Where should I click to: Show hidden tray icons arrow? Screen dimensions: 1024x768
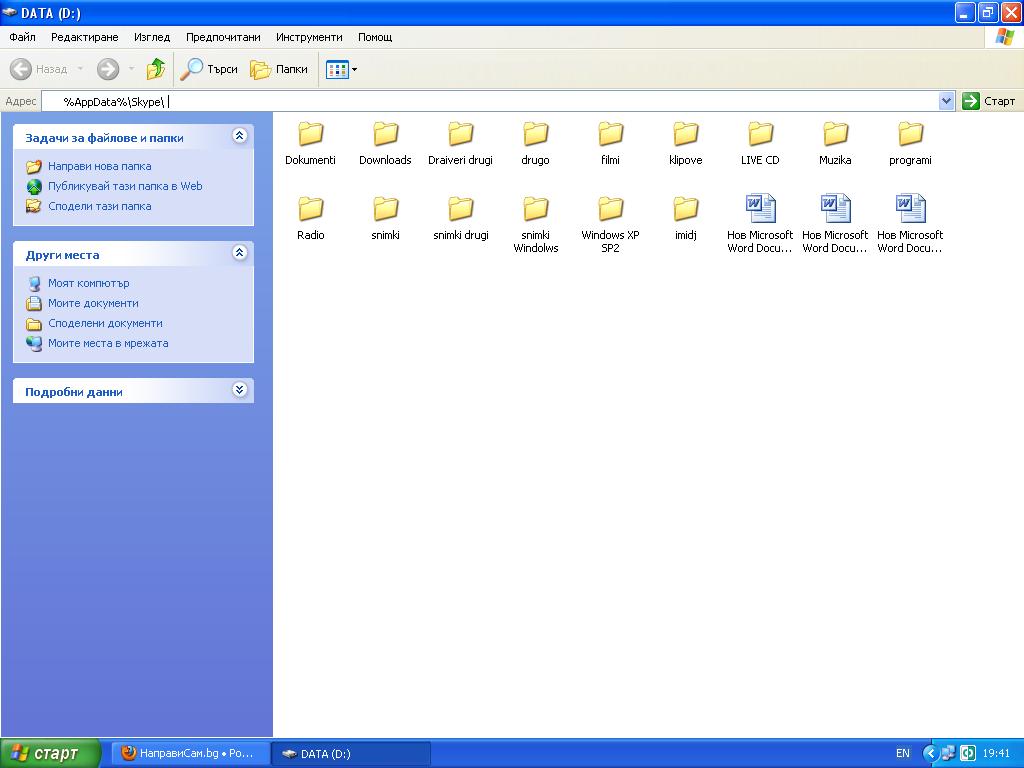click(x=930, y=754)
